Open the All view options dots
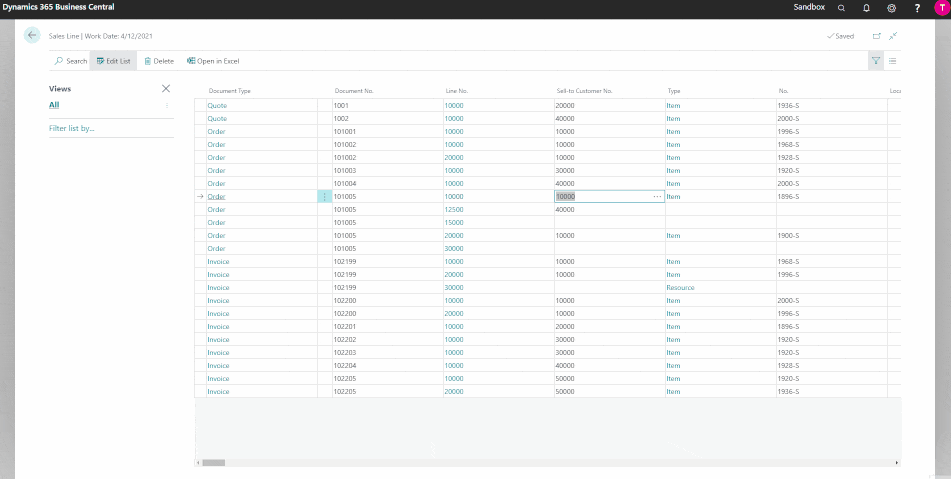Viewport: 951px width, 479px height. (x=167, y=106)
